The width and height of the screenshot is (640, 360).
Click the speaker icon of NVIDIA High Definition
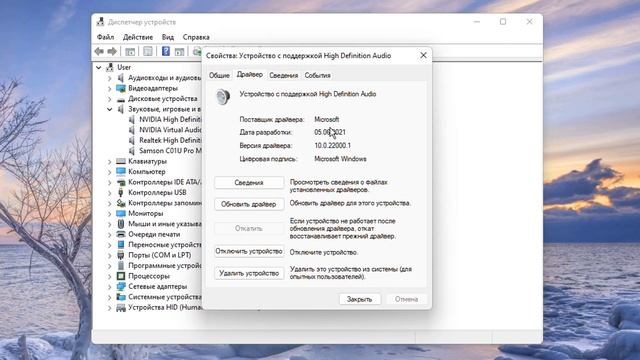pos(131,120)
